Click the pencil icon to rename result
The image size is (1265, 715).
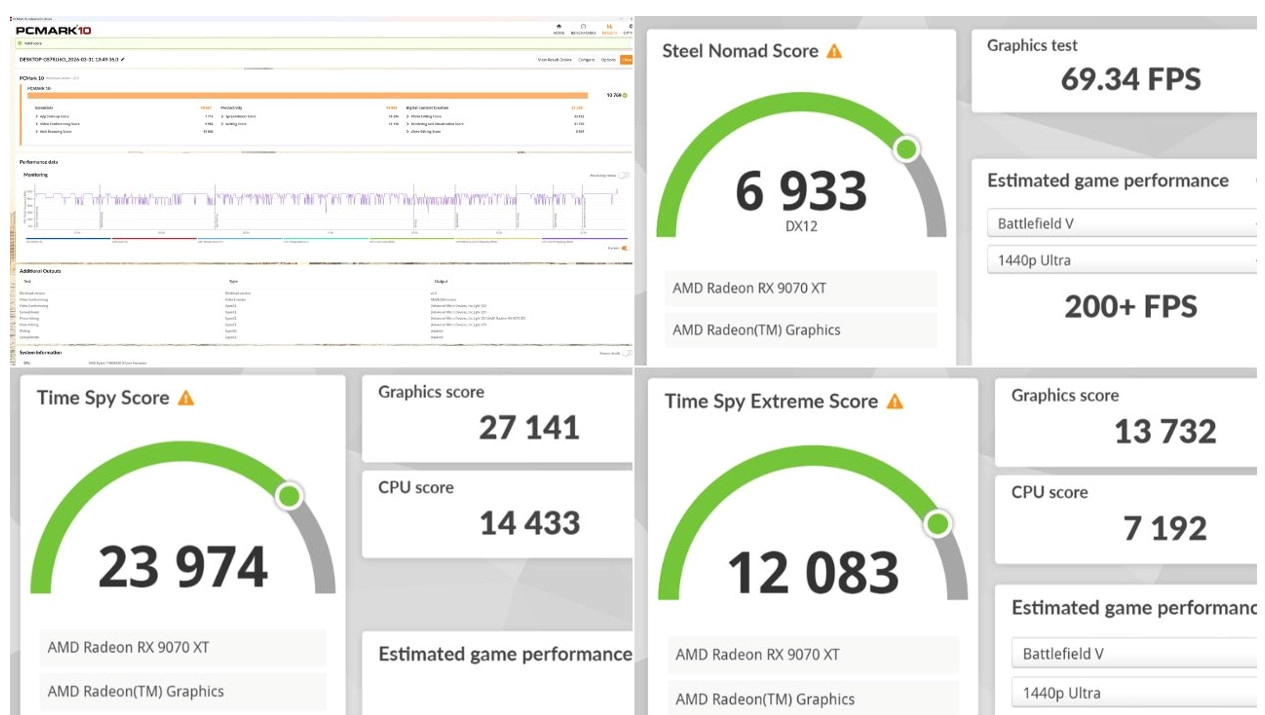[x=122, y=60]
